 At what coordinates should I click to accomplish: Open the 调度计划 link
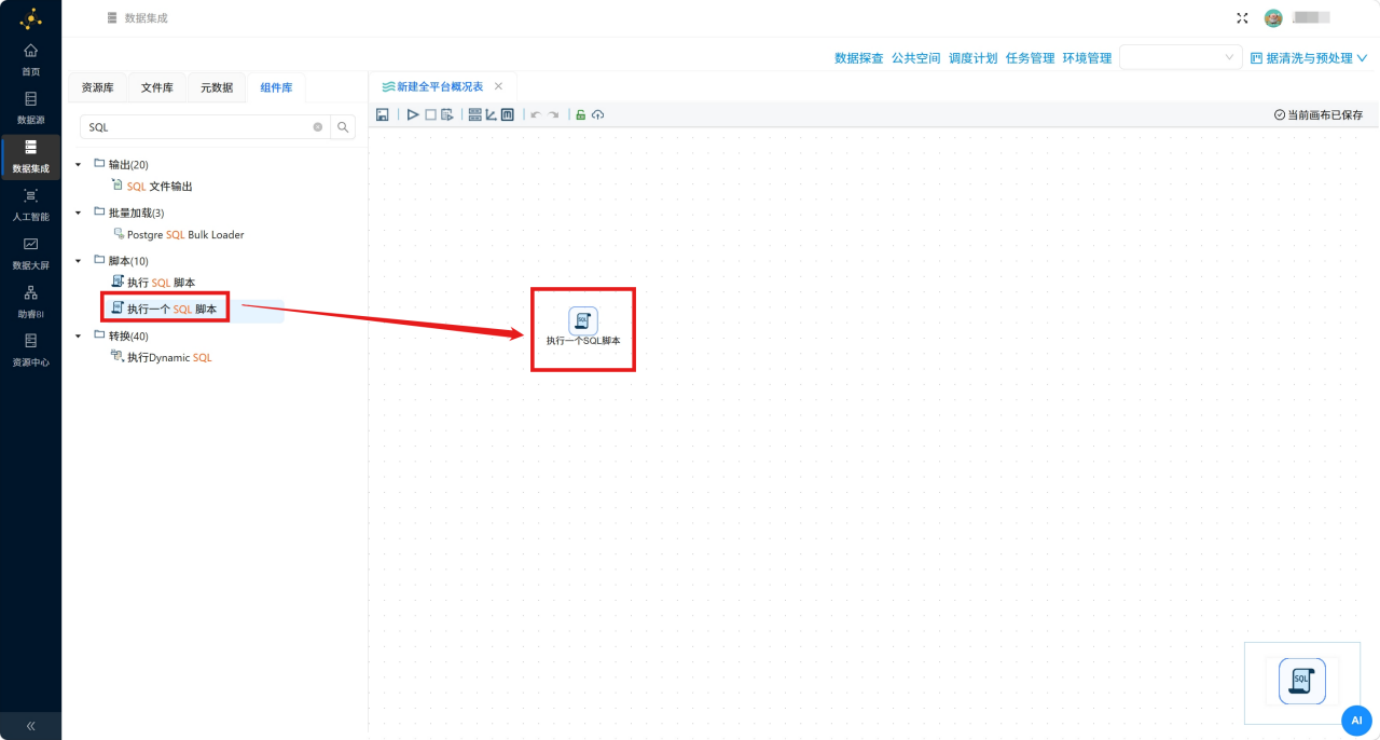point(973,58)
